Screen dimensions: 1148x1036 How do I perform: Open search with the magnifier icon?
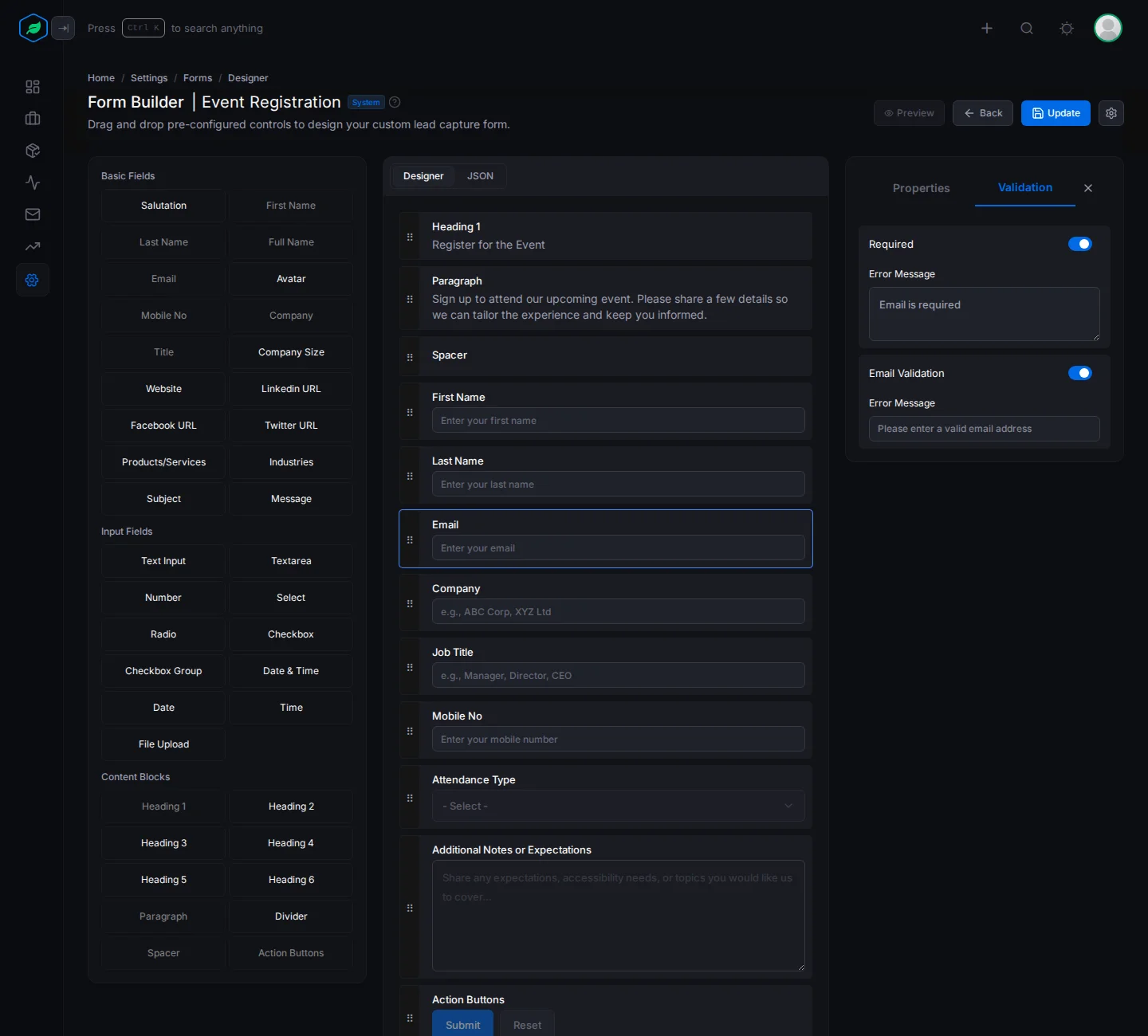point(1027,28)
